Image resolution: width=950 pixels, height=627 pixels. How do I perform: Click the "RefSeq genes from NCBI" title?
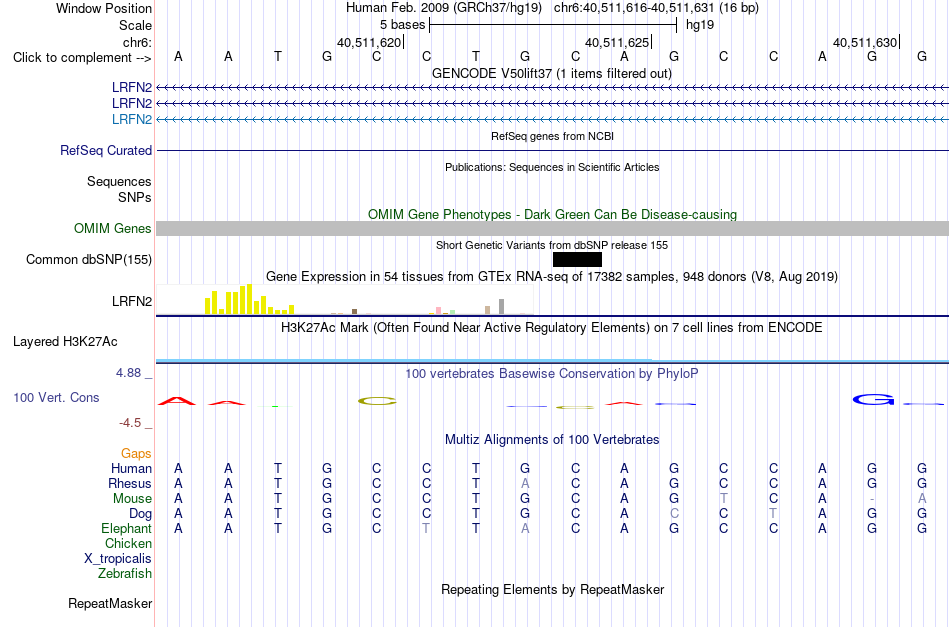[x=552, y=136]
